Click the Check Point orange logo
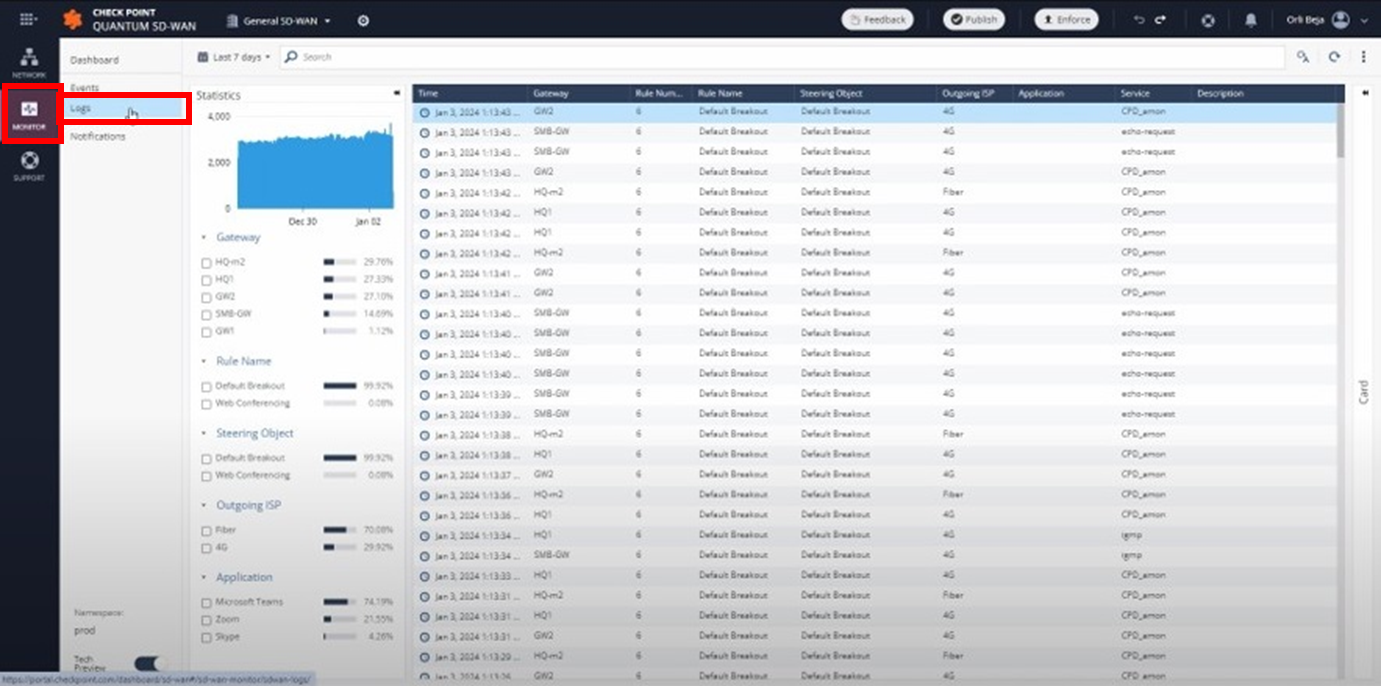 (x=73, y=20)
